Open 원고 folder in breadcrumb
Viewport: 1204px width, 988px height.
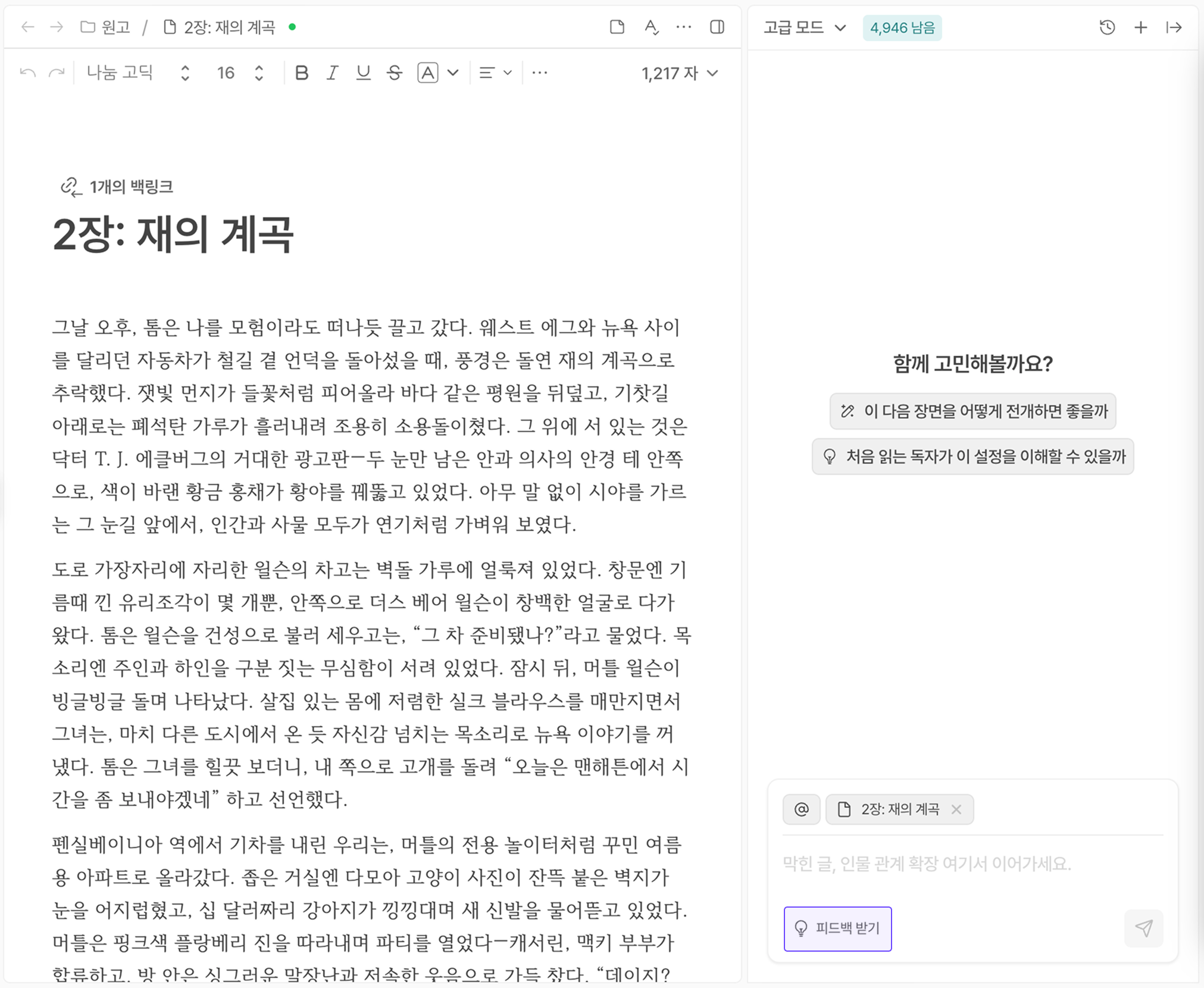[106, 27]
